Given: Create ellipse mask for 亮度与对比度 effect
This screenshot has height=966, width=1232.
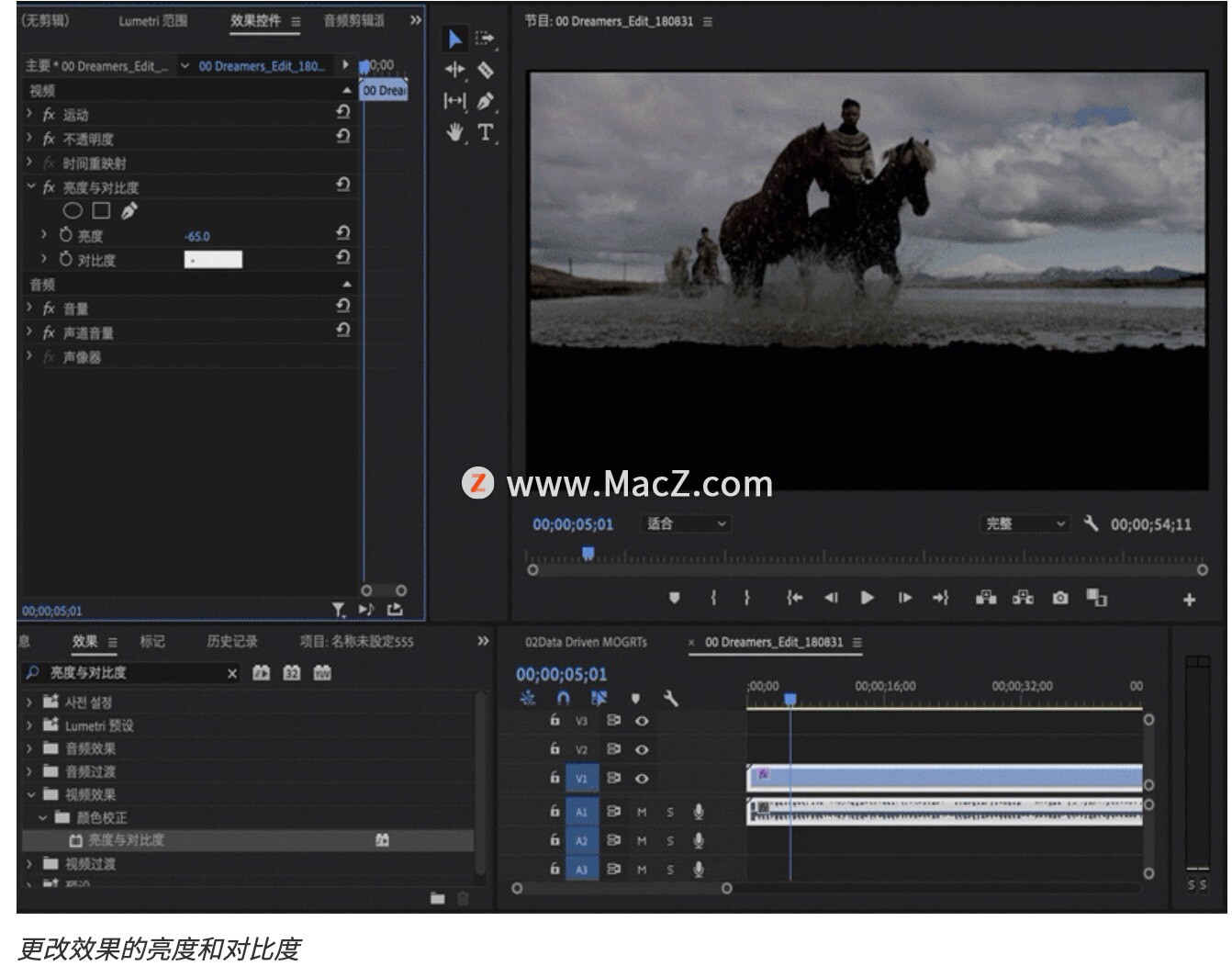Looking at the screenshot, I should click(73, 211).
